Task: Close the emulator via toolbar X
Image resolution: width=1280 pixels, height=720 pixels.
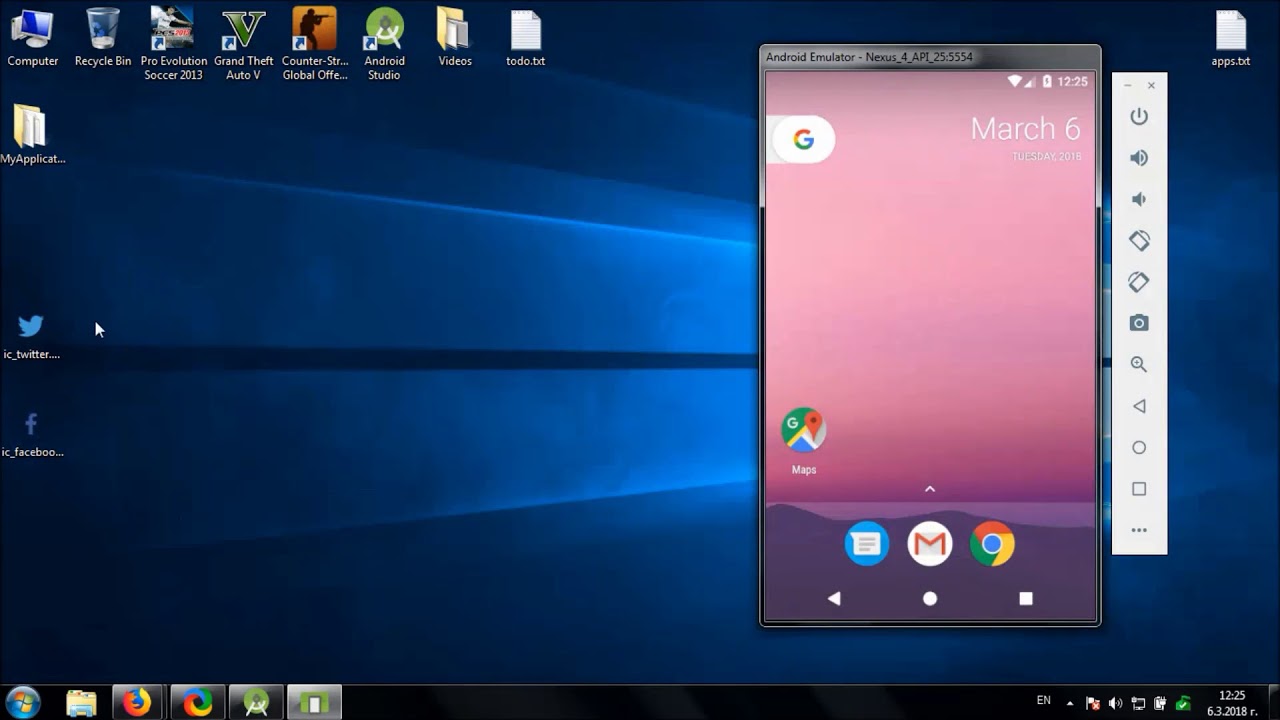Action: [1151, 86]
